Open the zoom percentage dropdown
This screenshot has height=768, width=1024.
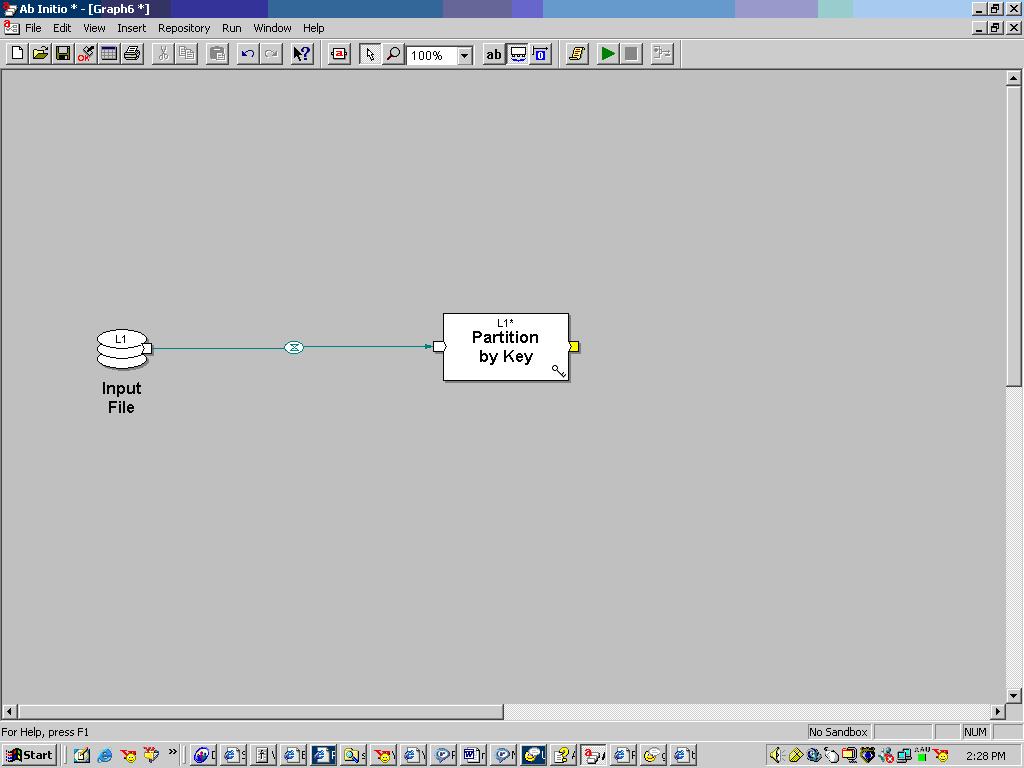[465, 54]
